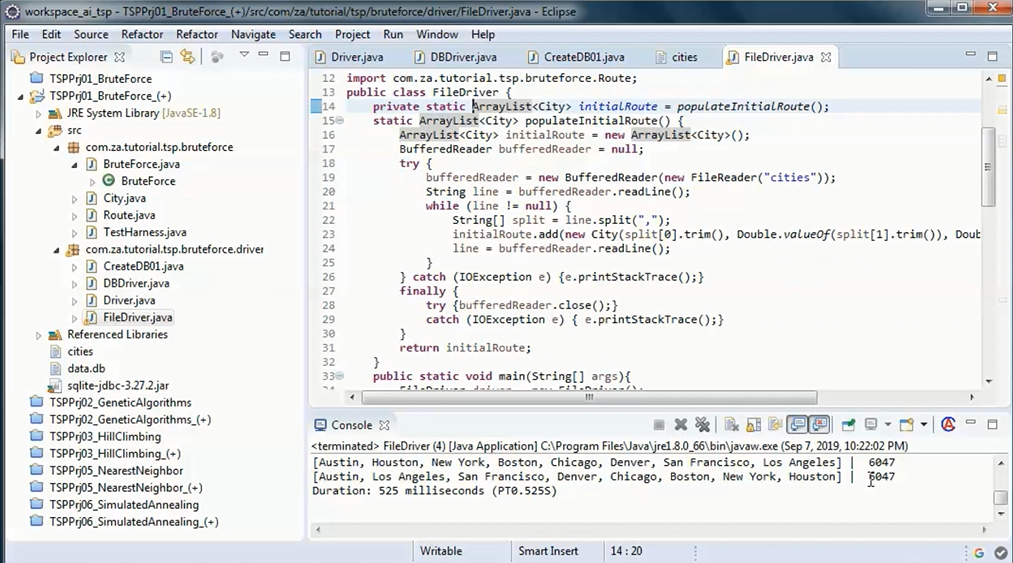1013x563 pixels.
Task: Open the Source menu
Action: 91,34
